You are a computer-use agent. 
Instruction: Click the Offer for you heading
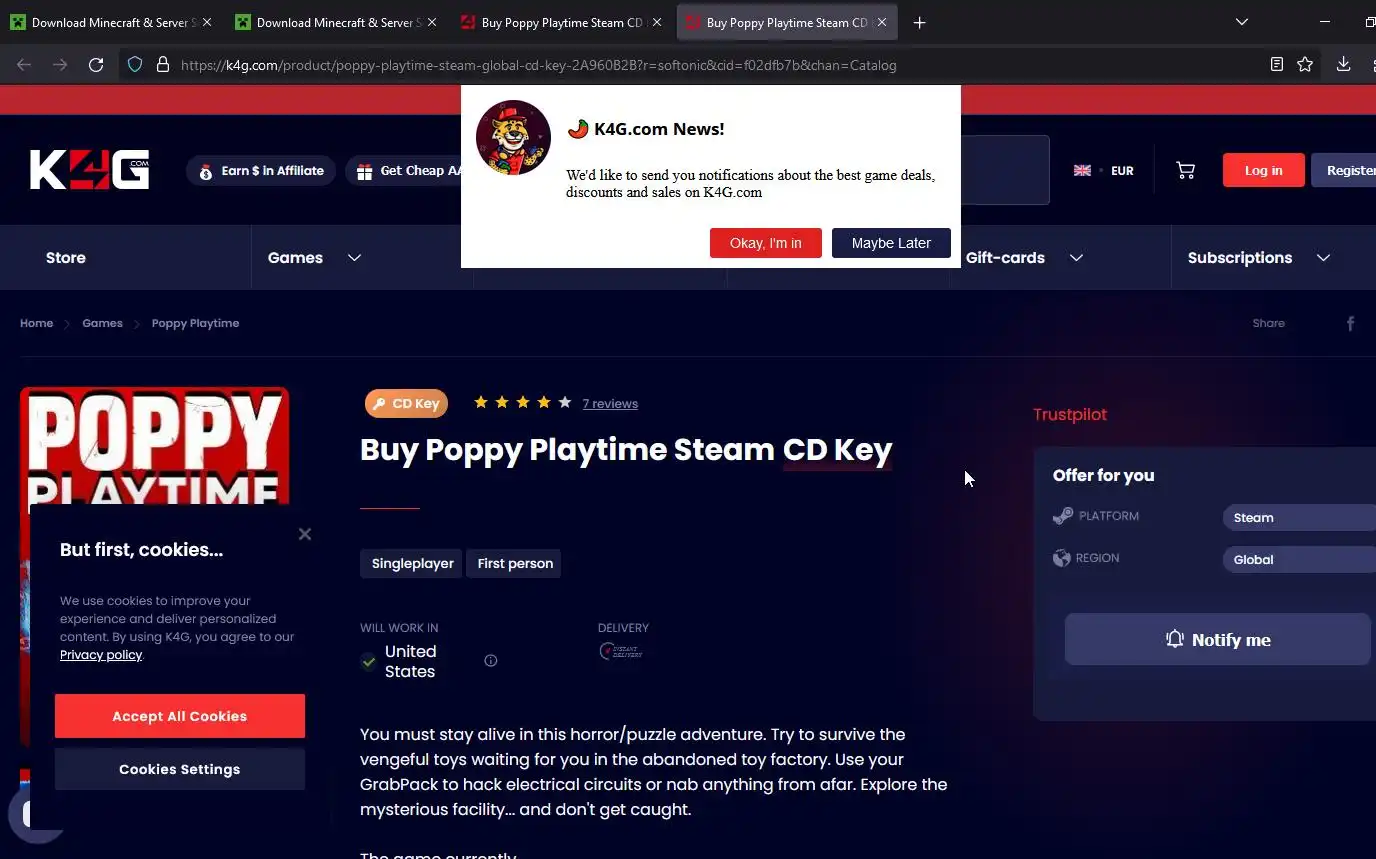[x=1103, y=475]
